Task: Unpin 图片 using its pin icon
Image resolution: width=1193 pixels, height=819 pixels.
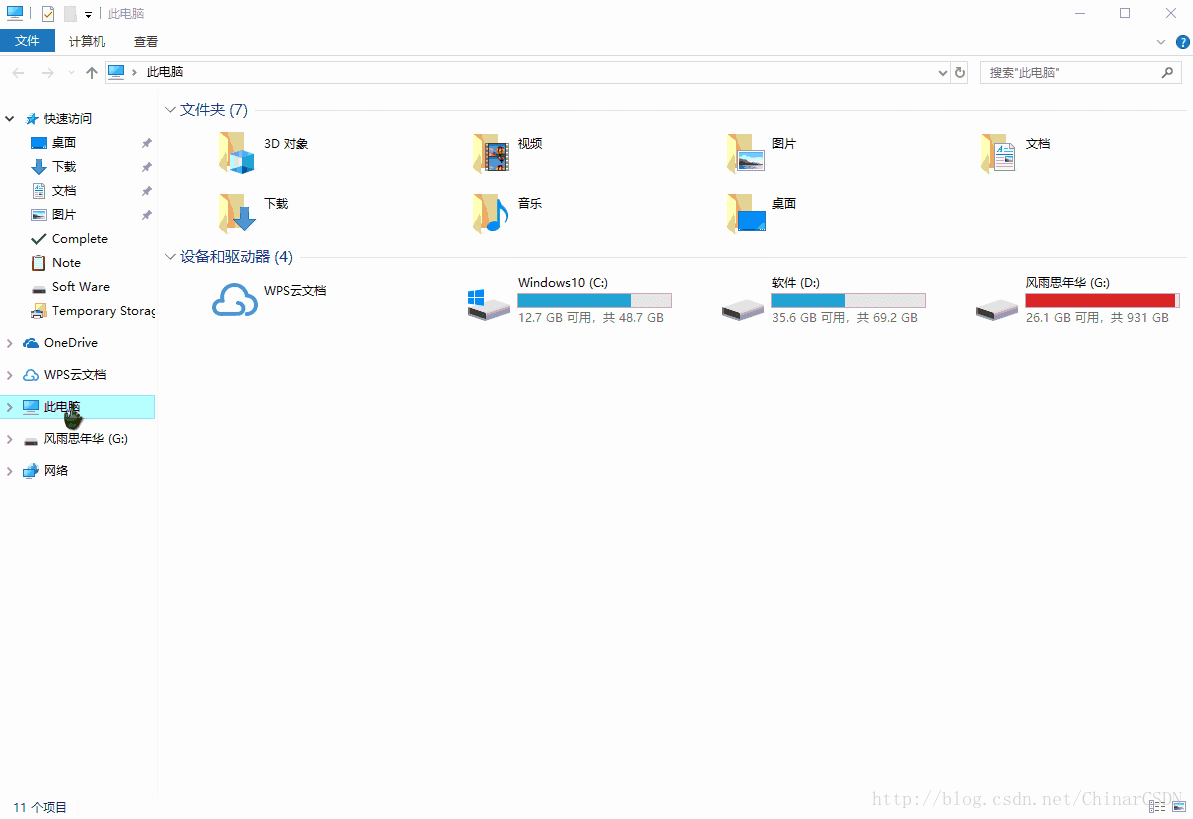Action: pos(147,215)
